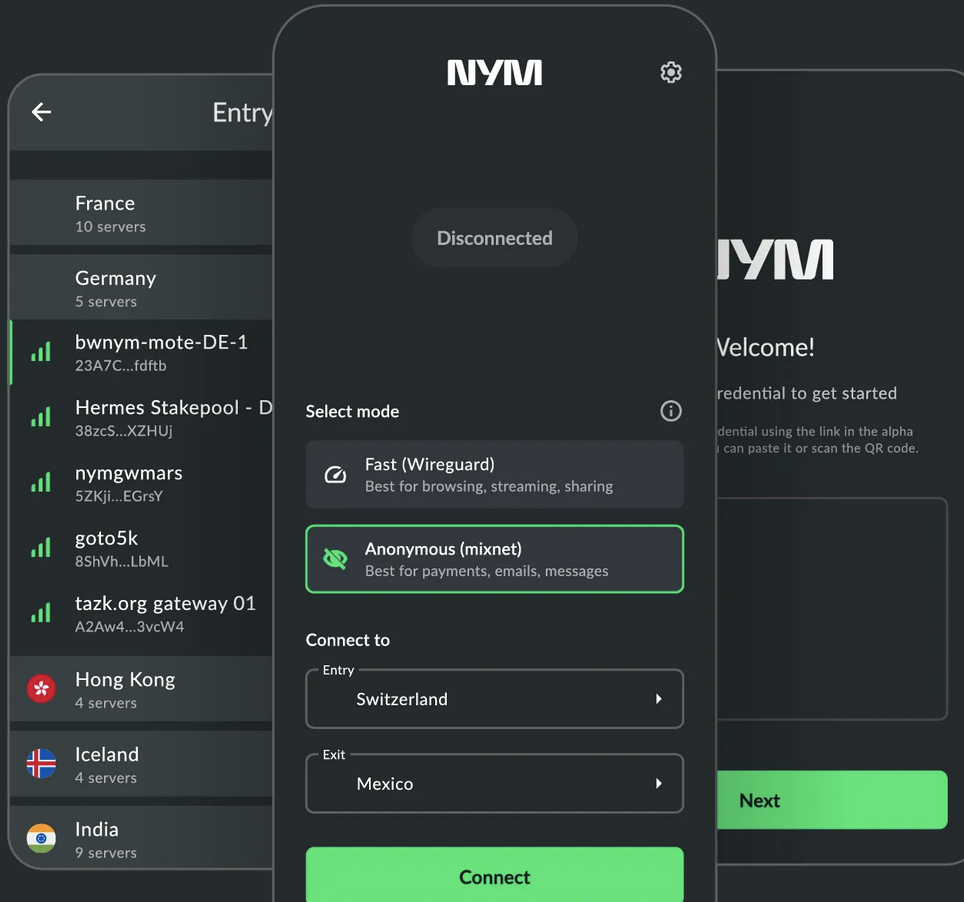Viewport: 964px width, 902px height.
Task: Click signal bars icon for goto5k
Action: pos(41,548)
